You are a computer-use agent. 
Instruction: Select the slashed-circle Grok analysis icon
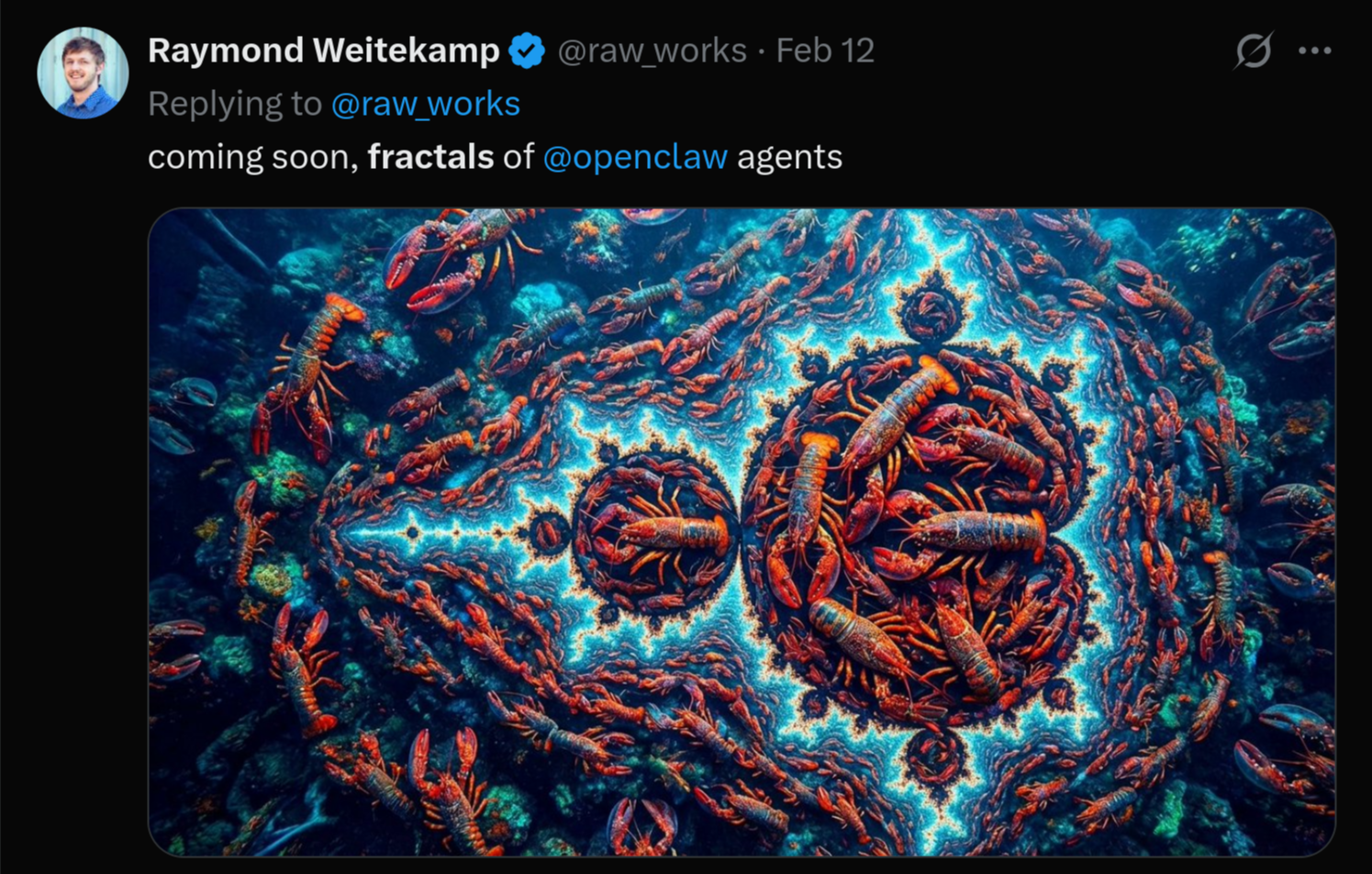(x=1255, y=52)
